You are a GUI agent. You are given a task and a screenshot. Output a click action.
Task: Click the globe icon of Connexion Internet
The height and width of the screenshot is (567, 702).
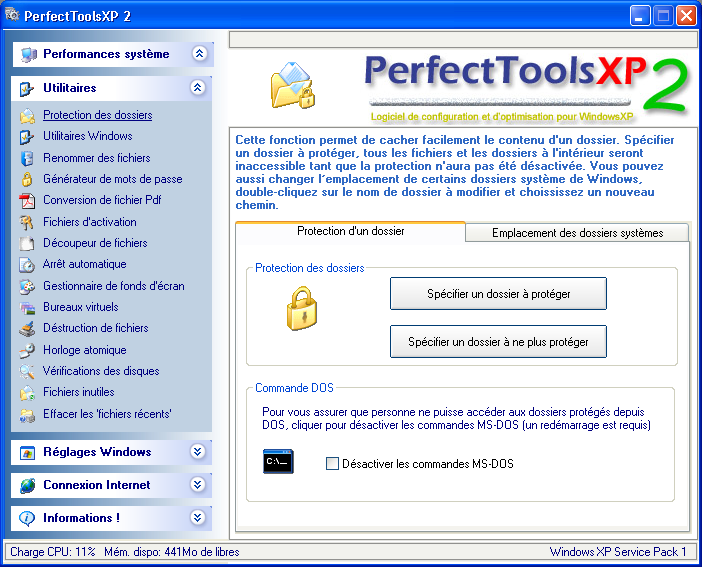pos(27,485)
